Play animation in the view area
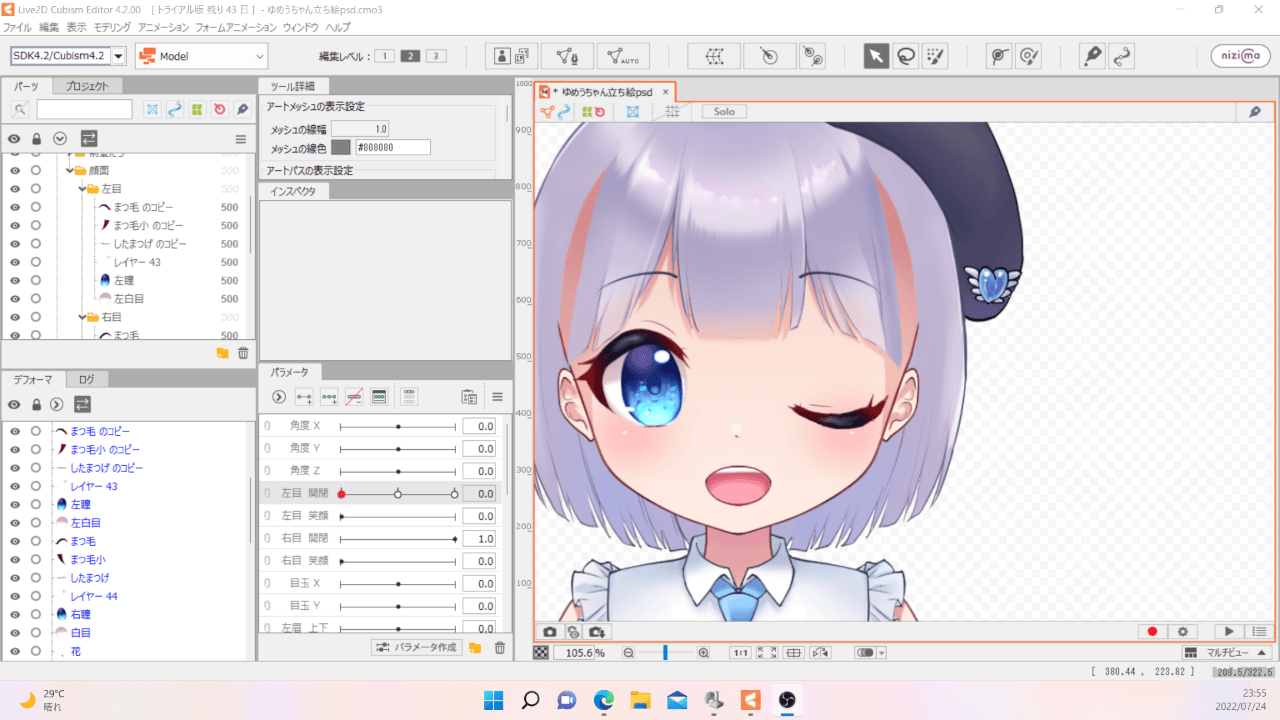1280x720 pixels. point(1228,632)
